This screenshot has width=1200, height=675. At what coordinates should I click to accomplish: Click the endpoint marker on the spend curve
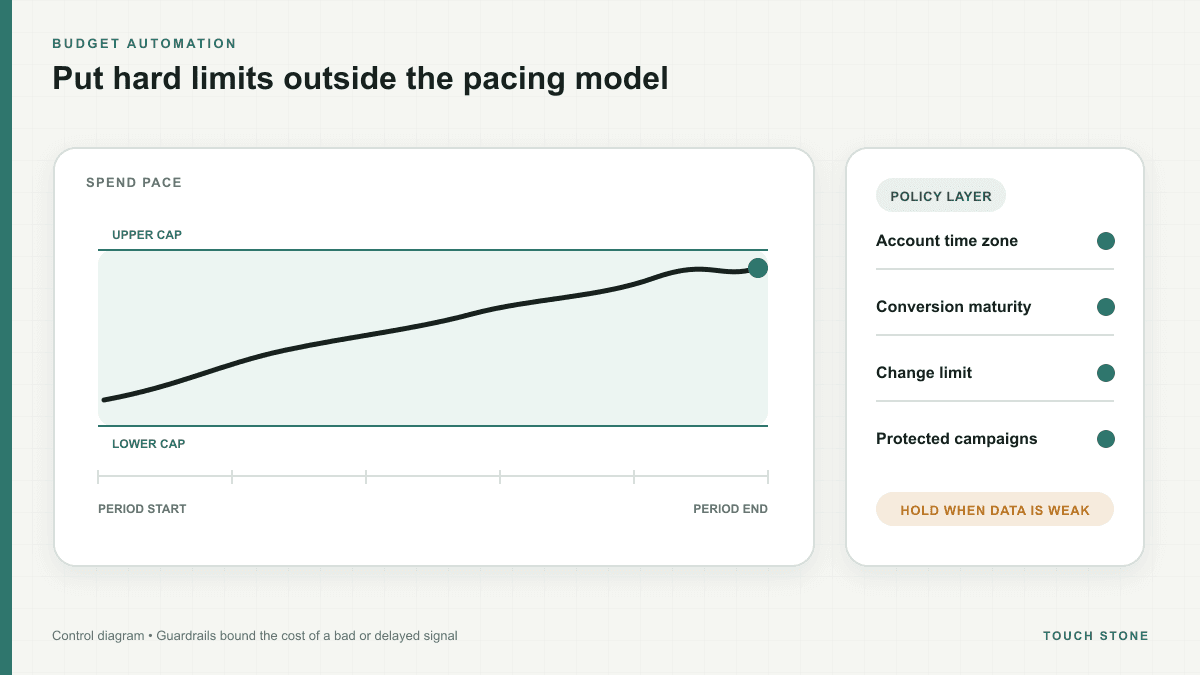tap(758, 268)
